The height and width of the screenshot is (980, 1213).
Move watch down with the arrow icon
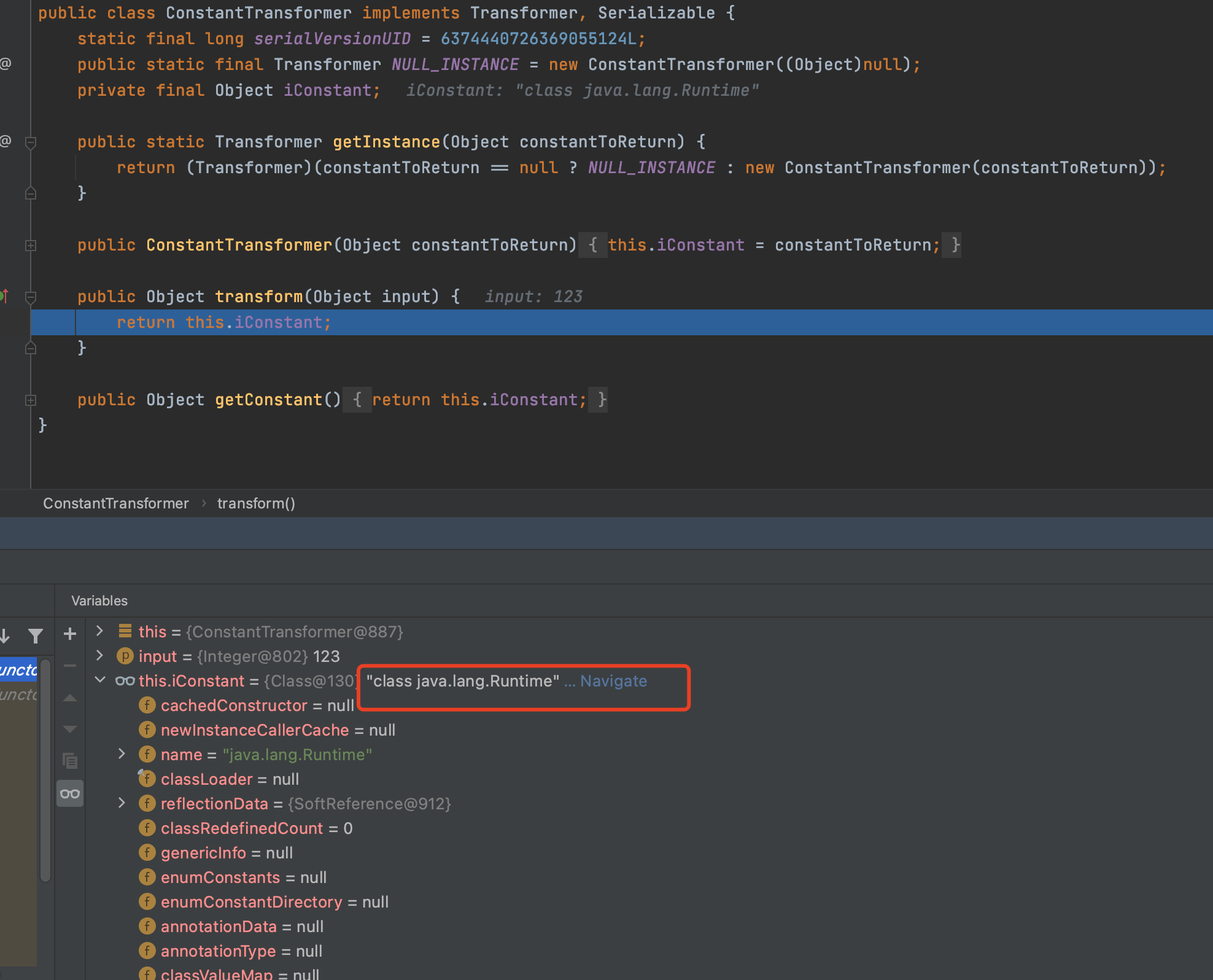(70, 729)
